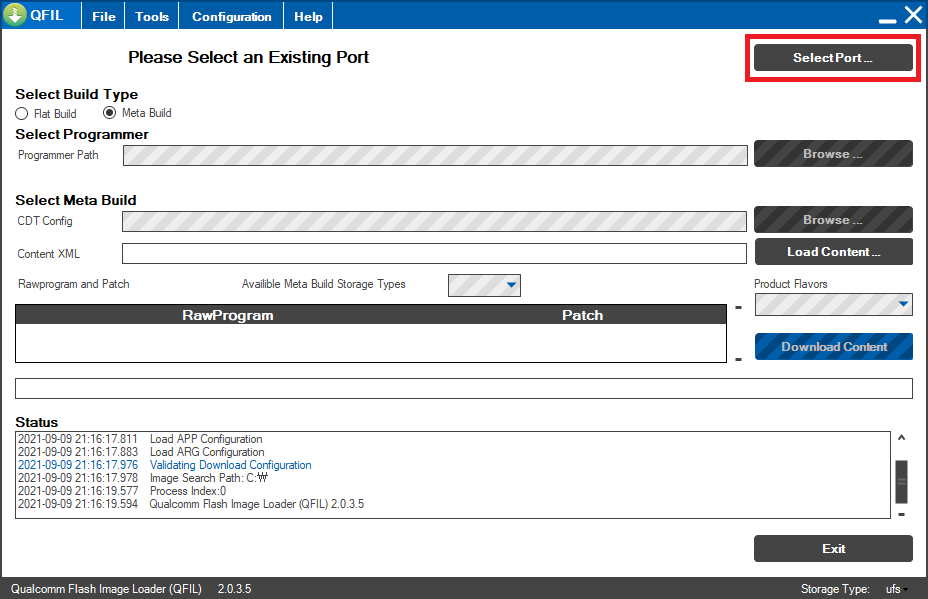Viewport: 928px width, 599px height.
Task: Click the Status log scrollbar thumb
Action: [901, 481]
